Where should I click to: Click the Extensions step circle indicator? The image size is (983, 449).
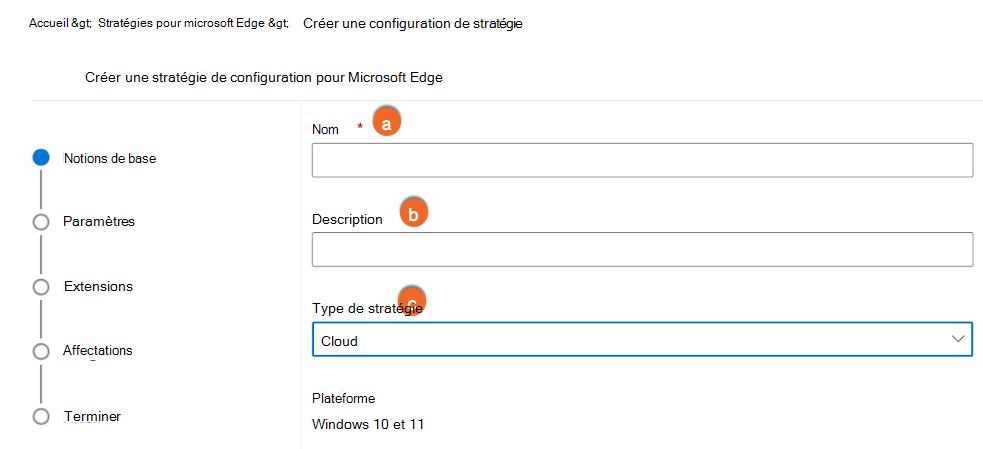coord(41,287)
